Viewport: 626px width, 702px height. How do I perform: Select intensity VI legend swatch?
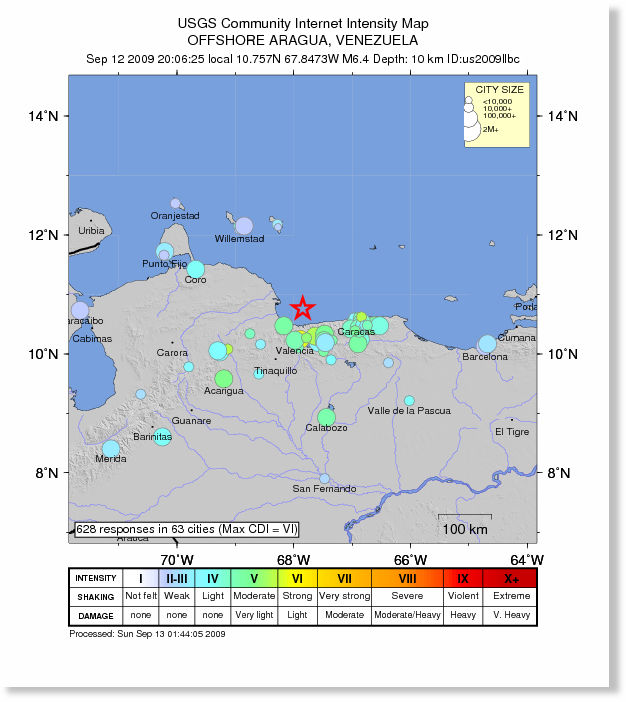coord(297,578)
